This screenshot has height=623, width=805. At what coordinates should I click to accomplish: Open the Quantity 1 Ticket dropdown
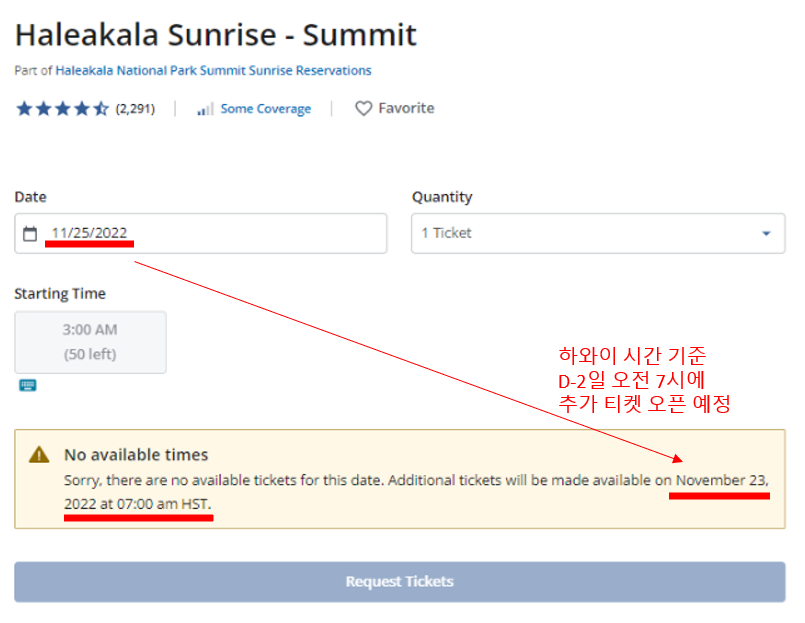598,233
